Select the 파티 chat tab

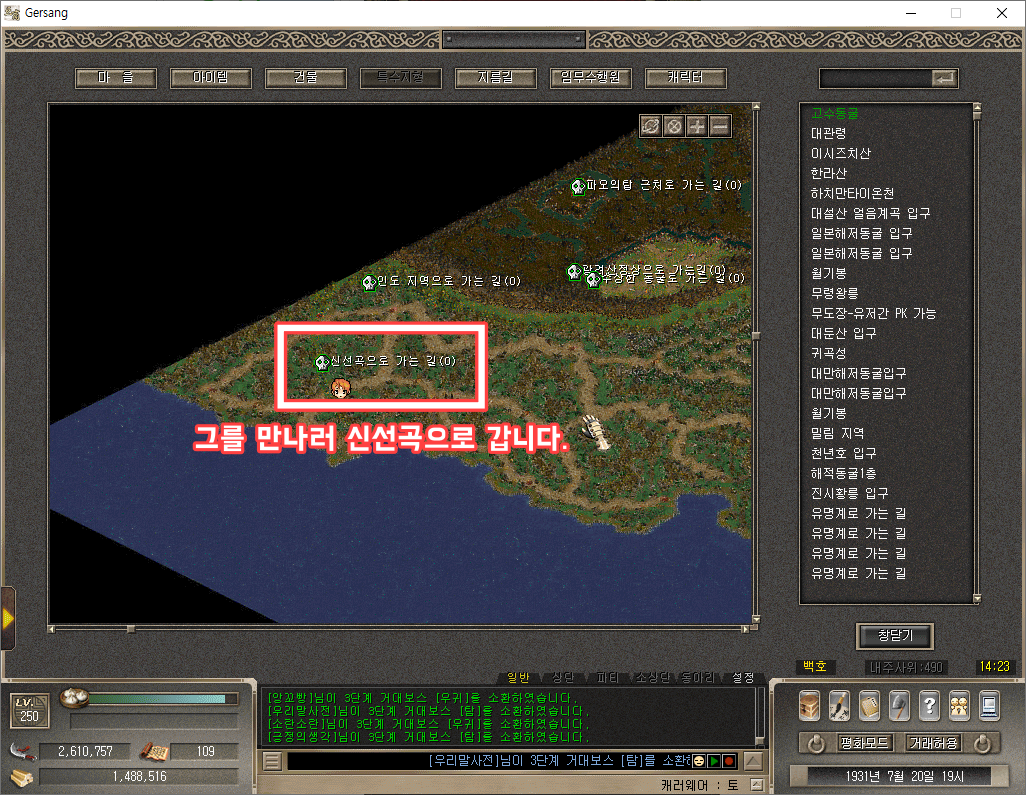click(607, 678)
